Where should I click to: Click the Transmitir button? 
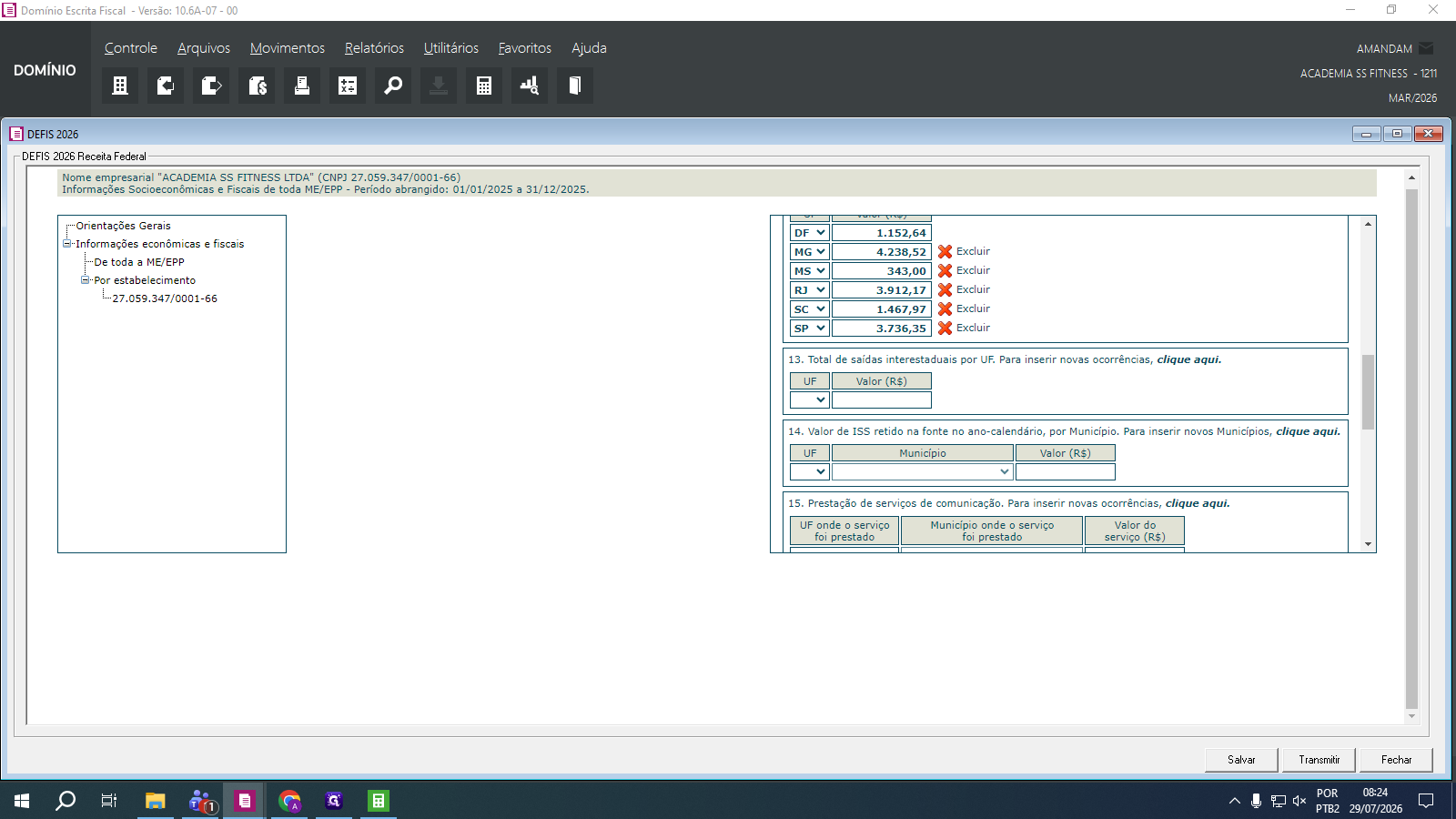[1319, 760]
